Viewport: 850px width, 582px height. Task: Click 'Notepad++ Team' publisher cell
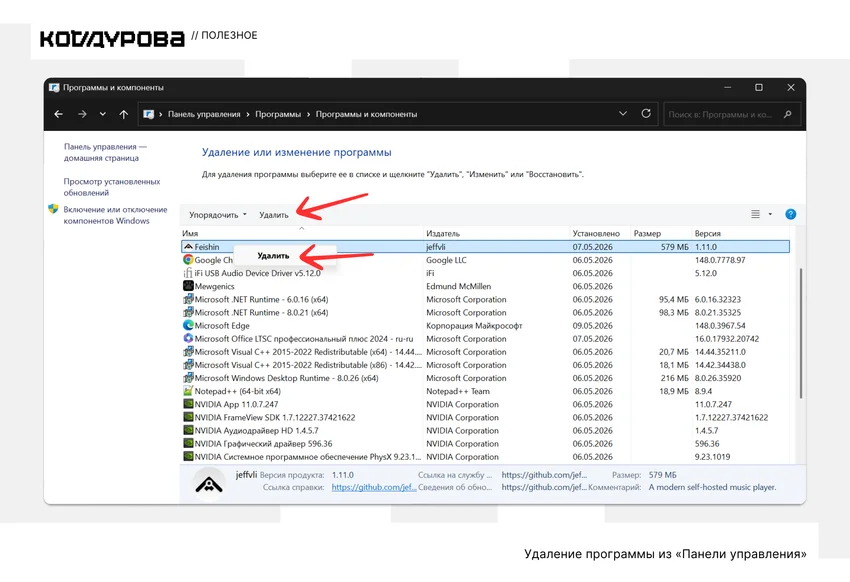pyautogui.click(x=458, y=391)
